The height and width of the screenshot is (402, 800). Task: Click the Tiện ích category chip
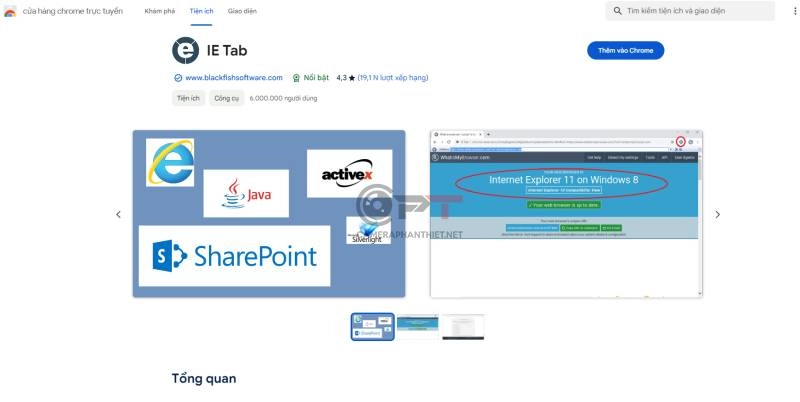[x=188, y=98]
